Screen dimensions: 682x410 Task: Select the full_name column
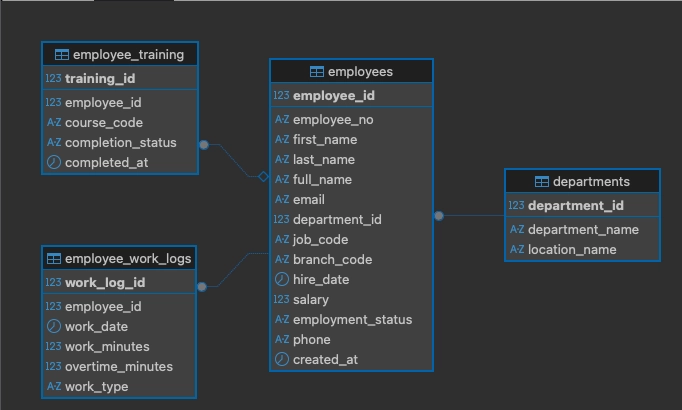coord(322,180)
